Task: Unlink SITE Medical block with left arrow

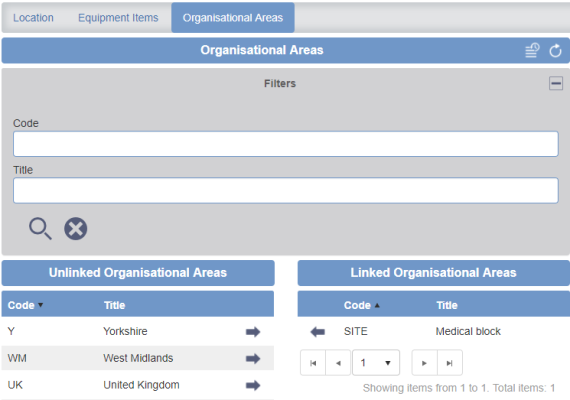Action: coord(318,332)
